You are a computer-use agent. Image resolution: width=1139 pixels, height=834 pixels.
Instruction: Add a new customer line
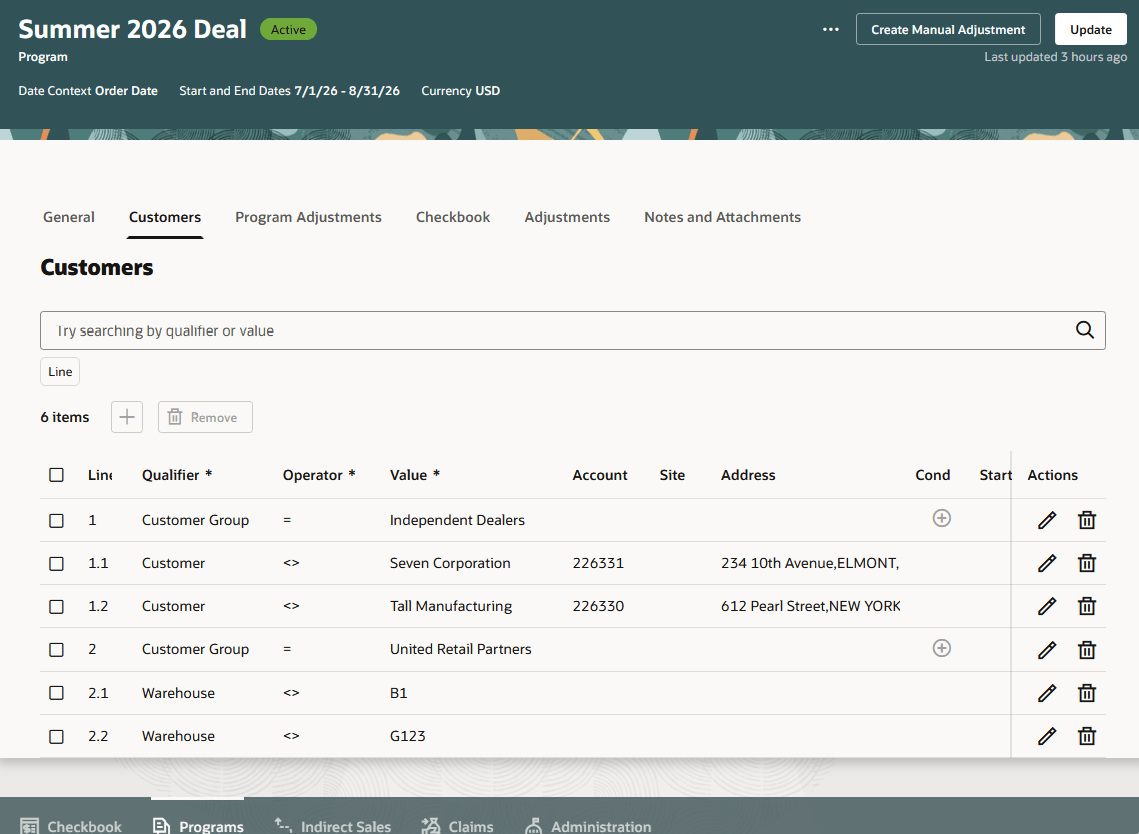point(127,417)
